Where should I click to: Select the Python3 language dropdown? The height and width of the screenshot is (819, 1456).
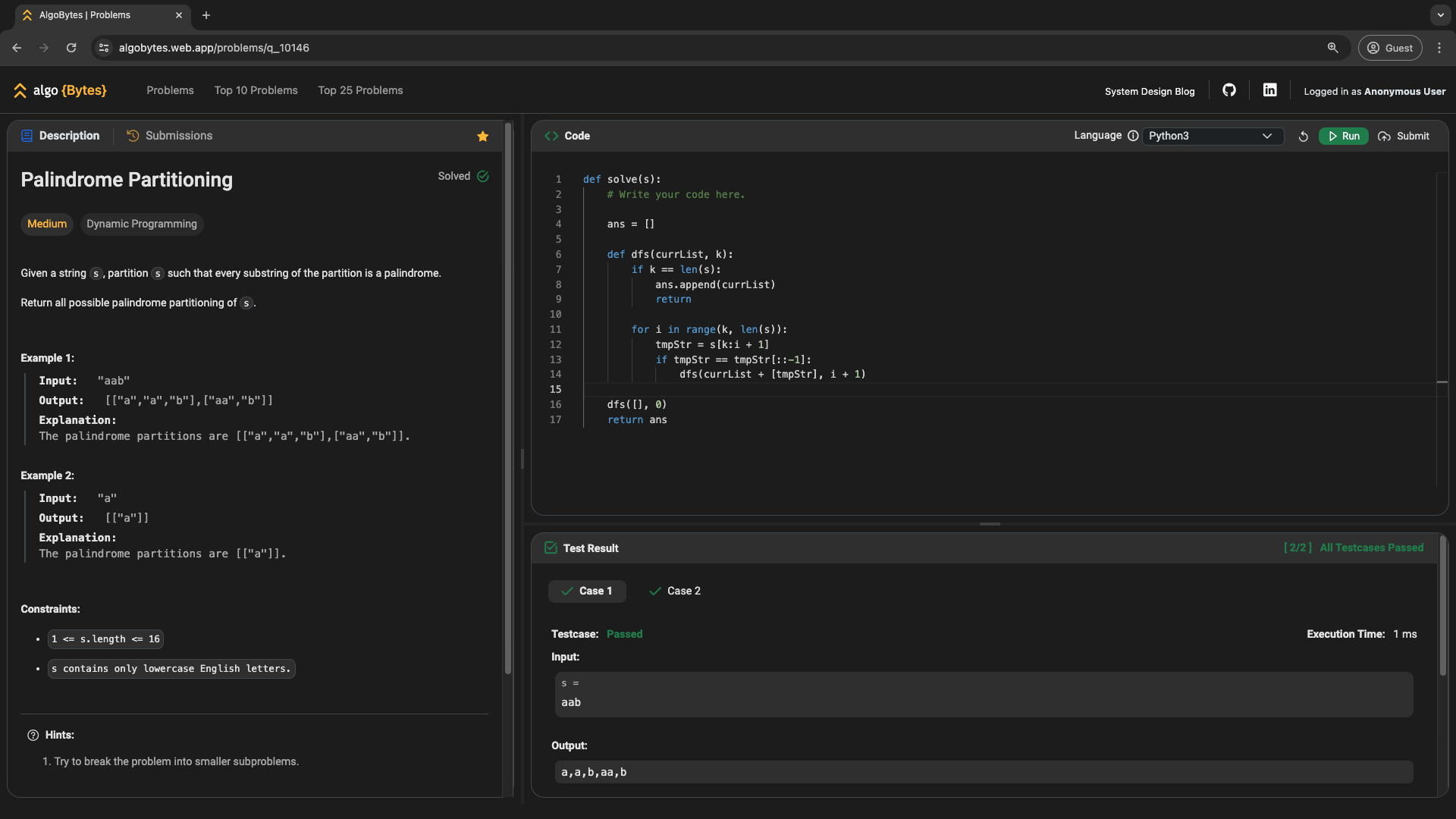(1211, 136)
